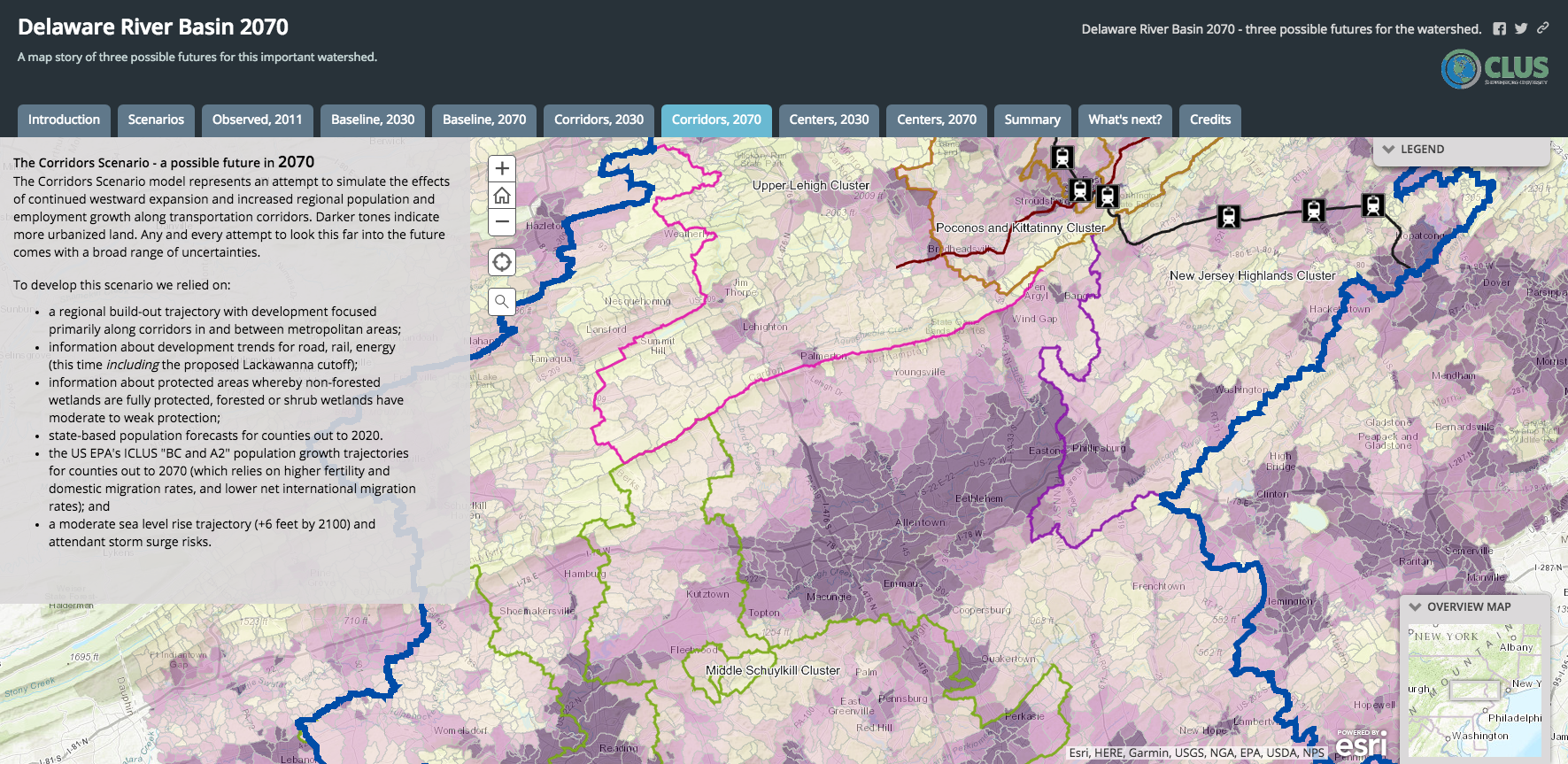Image resolution: width=1568 pixels, height=764 pixels.
Task: Zoom in on the map
Action: click(x=502, y=168)
